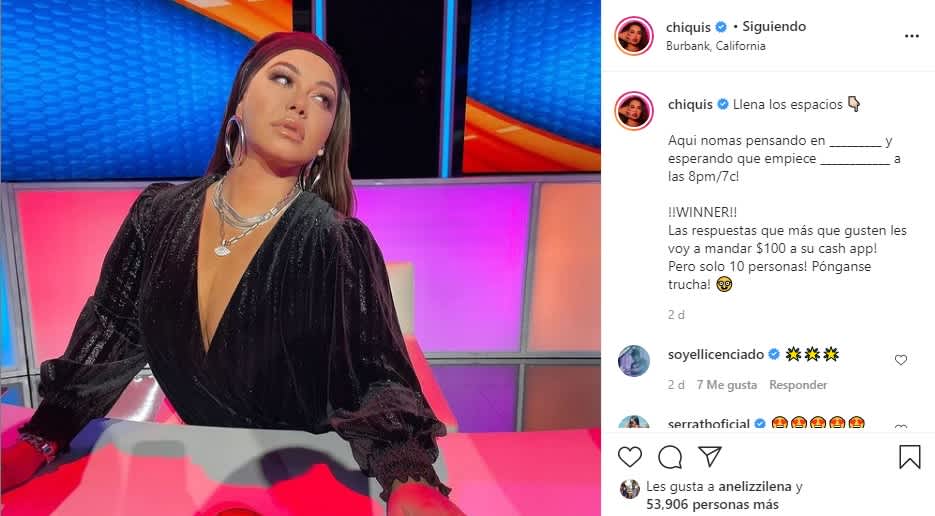Click the main post photo
The height and width of the screenshot is (516, 935).
point(301,258)
